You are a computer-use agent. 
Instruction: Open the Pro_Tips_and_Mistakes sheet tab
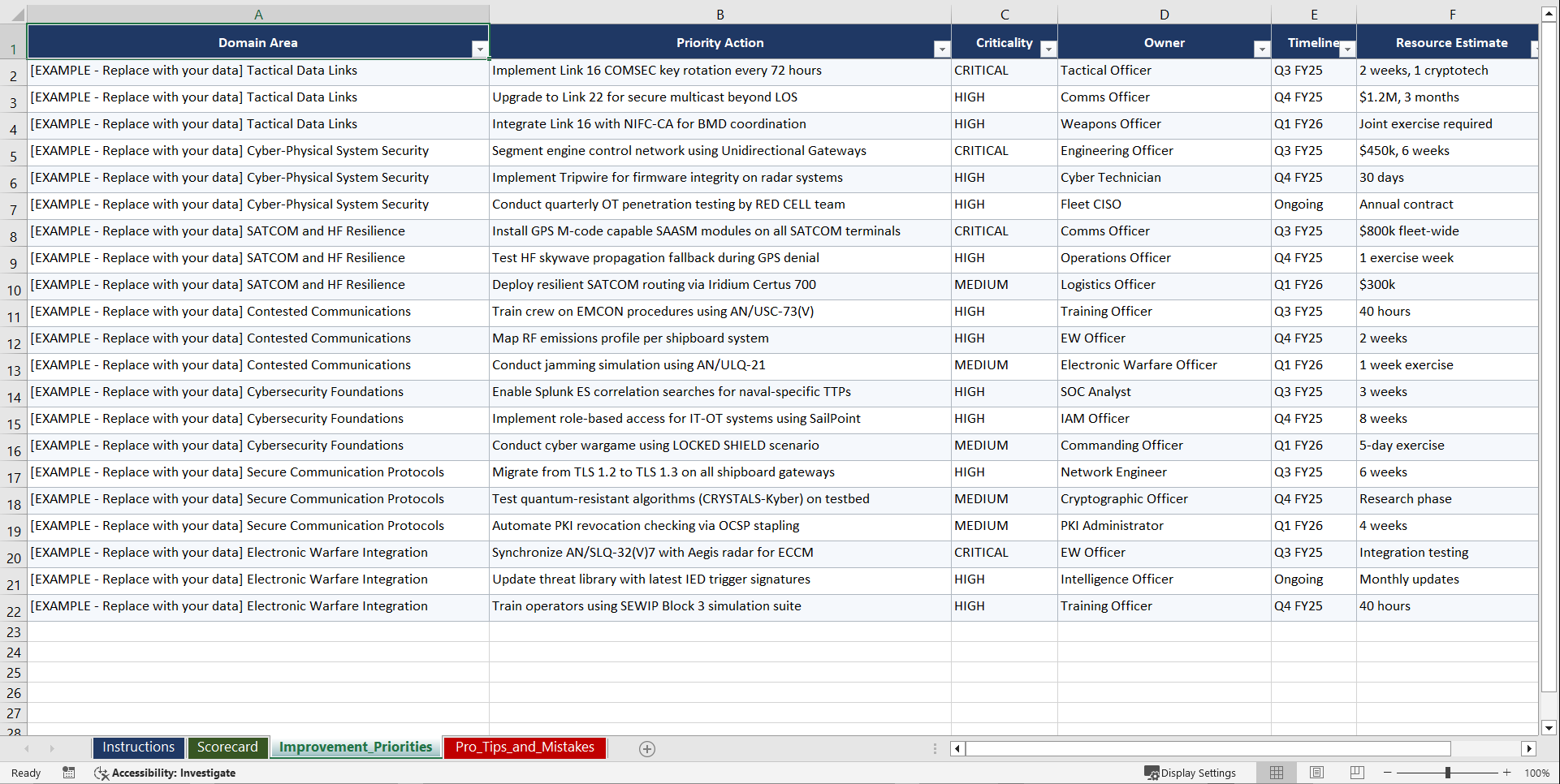point(524,747)
